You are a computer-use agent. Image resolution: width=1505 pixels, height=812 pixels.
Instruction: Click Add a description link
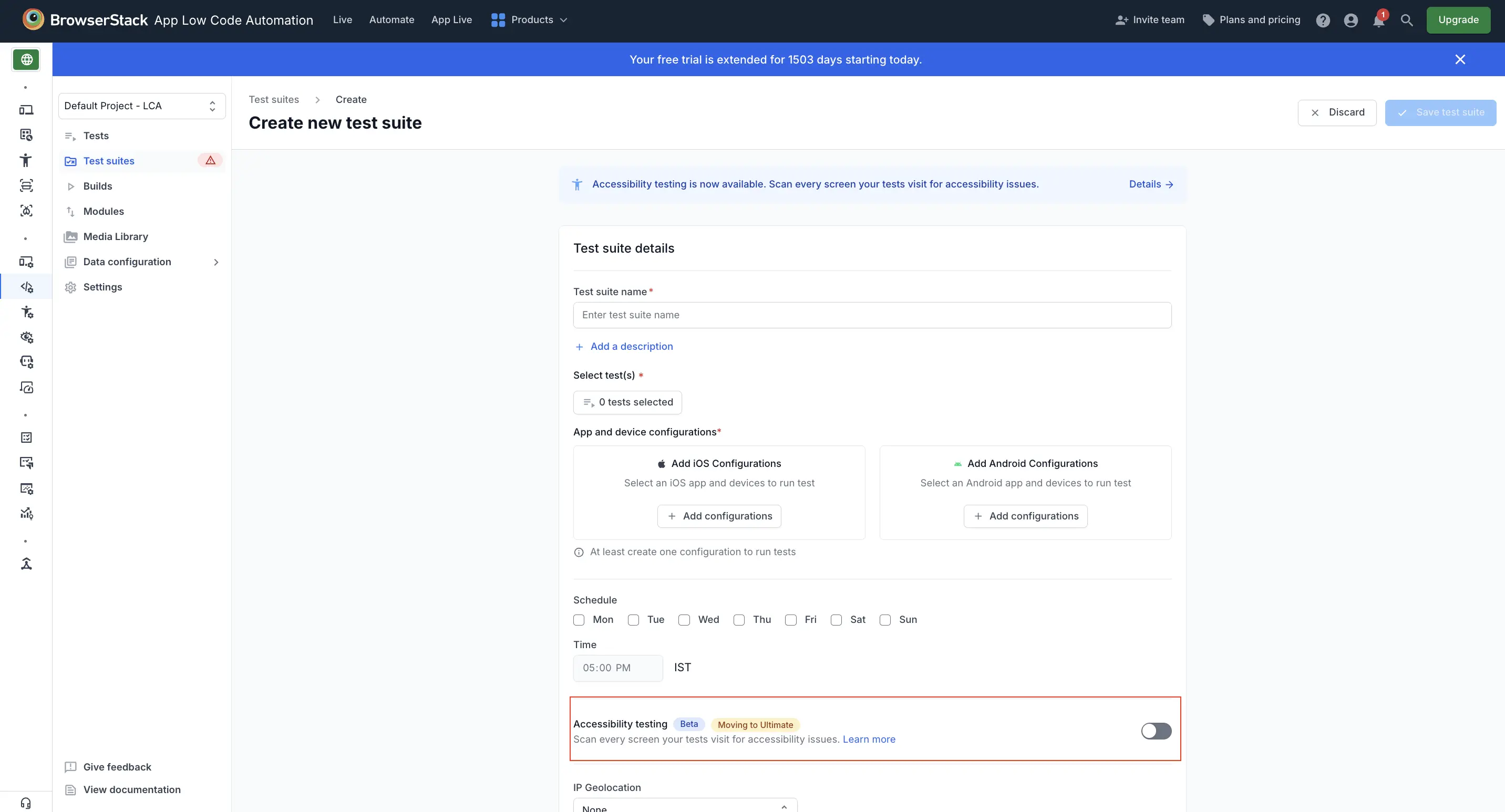[x=624, y=346]
